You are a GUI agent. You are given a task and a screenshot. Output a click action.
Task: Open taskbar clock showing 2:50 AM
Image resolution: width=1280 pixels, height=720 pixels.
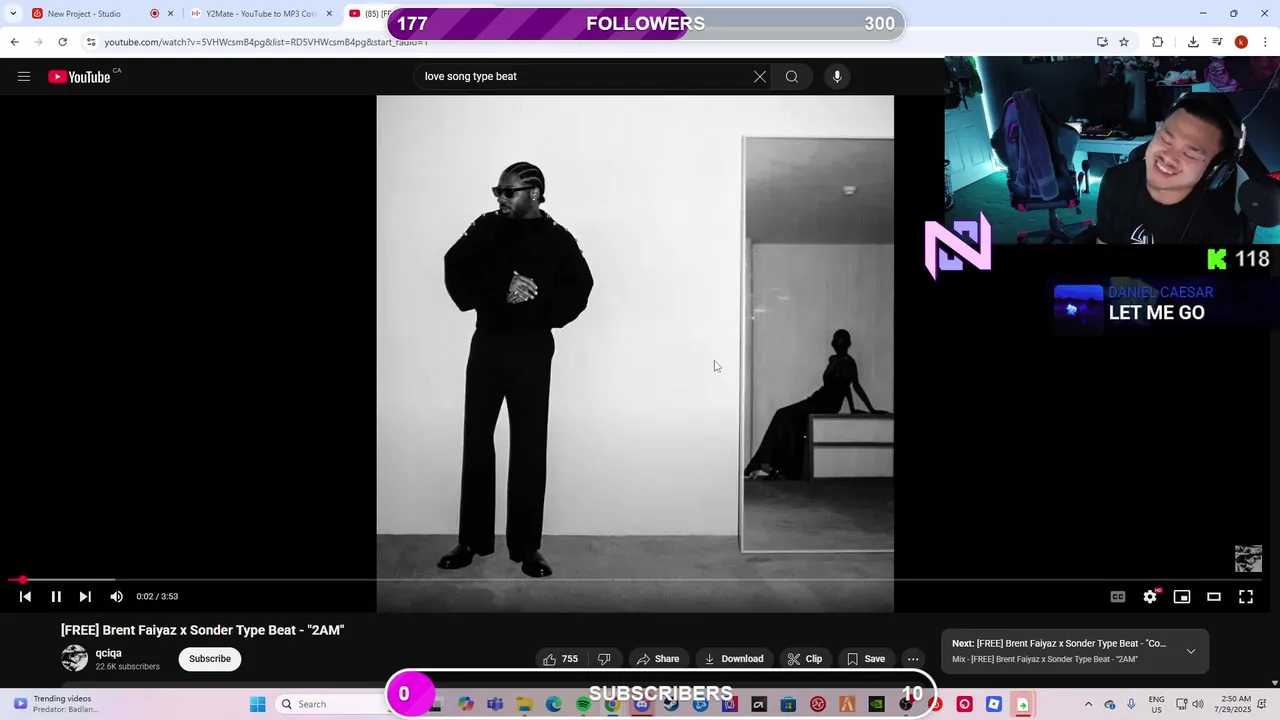click(x=1235, y=704)
